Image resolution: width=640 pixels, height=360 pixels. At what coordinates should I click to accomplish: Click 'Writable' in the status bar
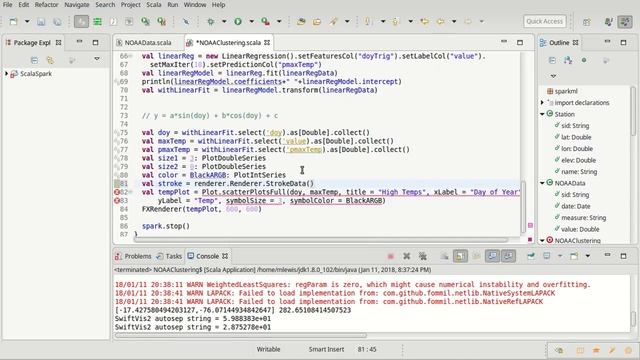coord(268,349)
